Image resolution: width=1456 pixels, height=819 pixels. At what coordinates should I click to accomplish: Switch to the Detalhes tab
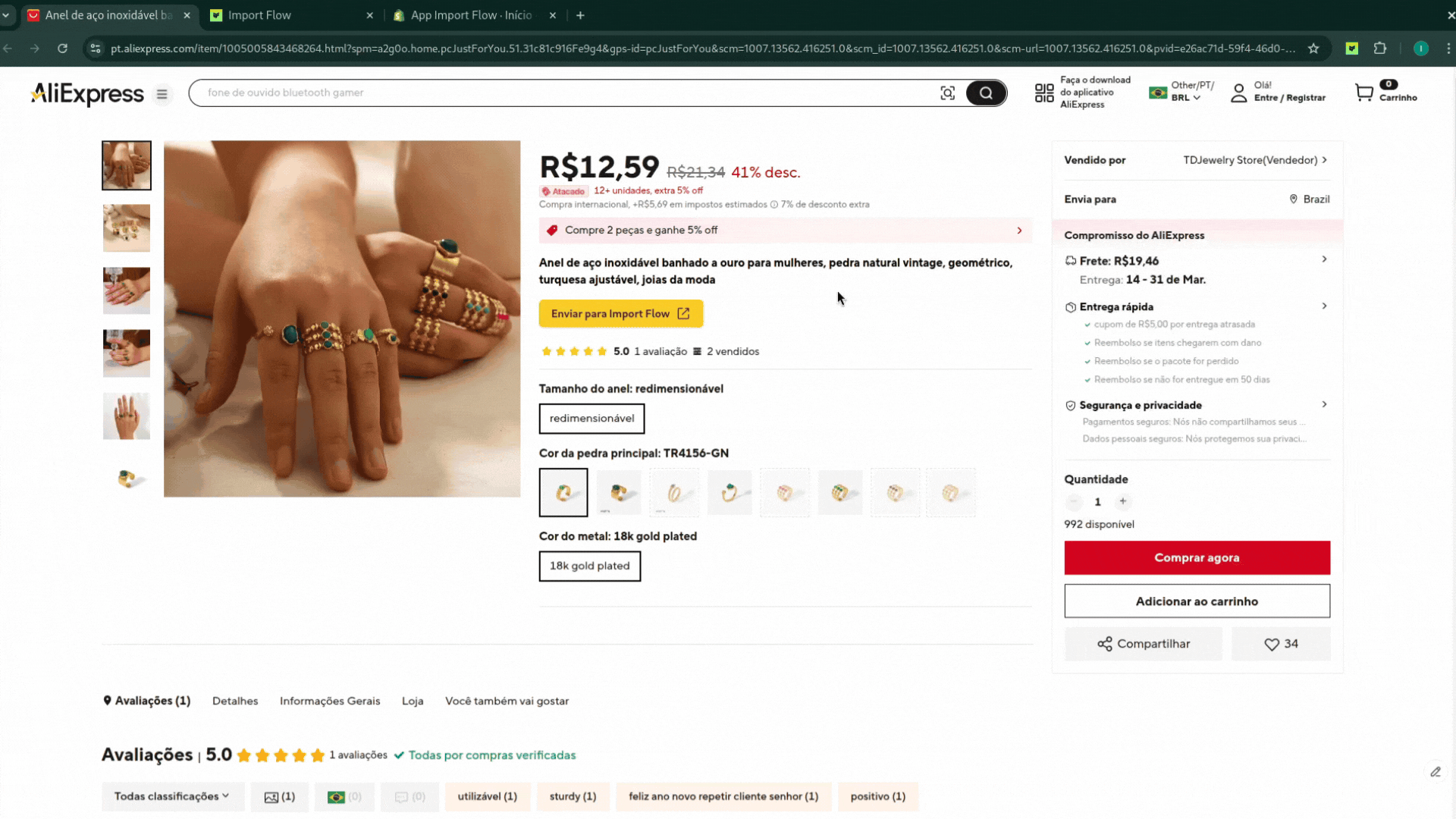[235, 701]
